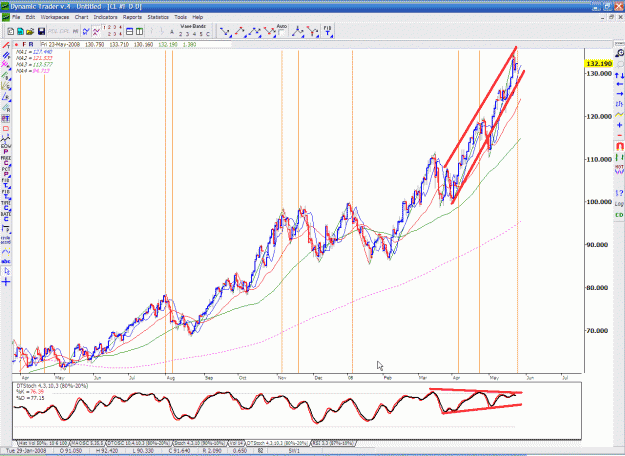Select the second up-swing pattern tool

point(240,31)
